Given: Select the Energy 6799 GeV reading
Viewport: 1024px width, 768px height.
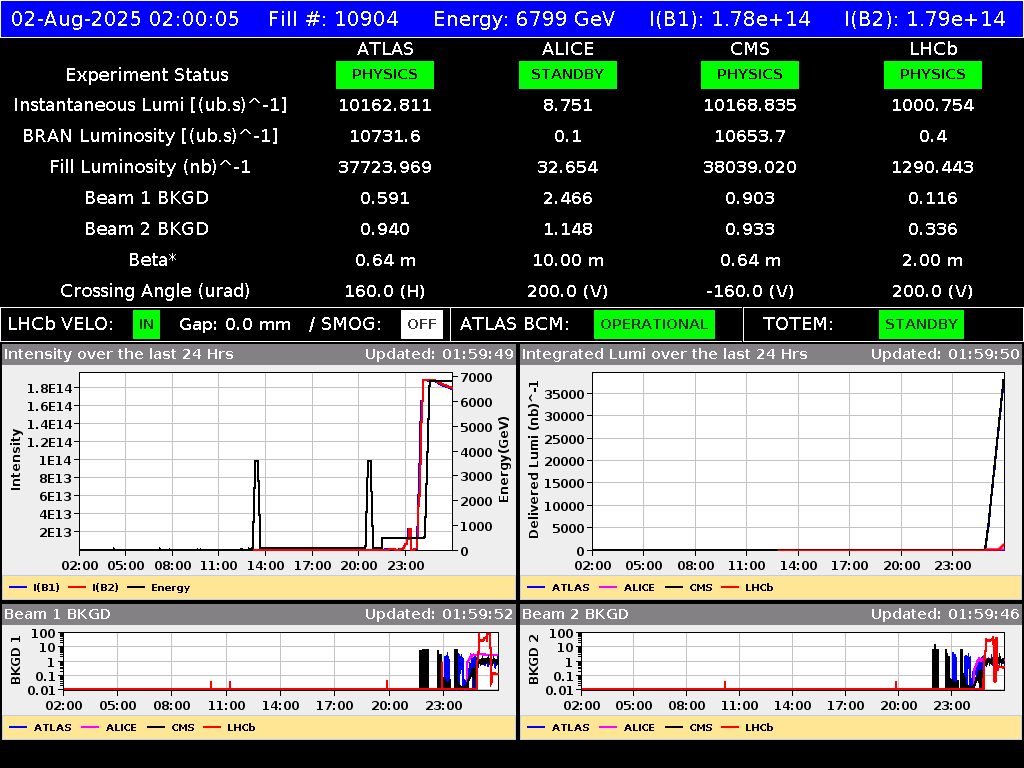Looking at the screenshot, I should point(524,19).
